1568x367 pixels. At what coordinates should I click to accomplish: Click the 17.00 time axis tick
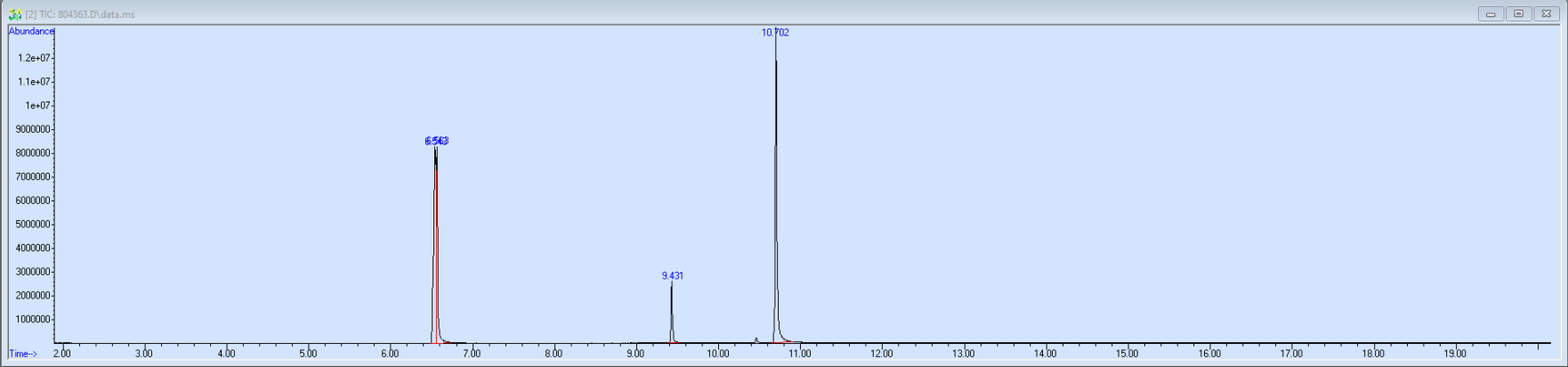coord(1290,354)
